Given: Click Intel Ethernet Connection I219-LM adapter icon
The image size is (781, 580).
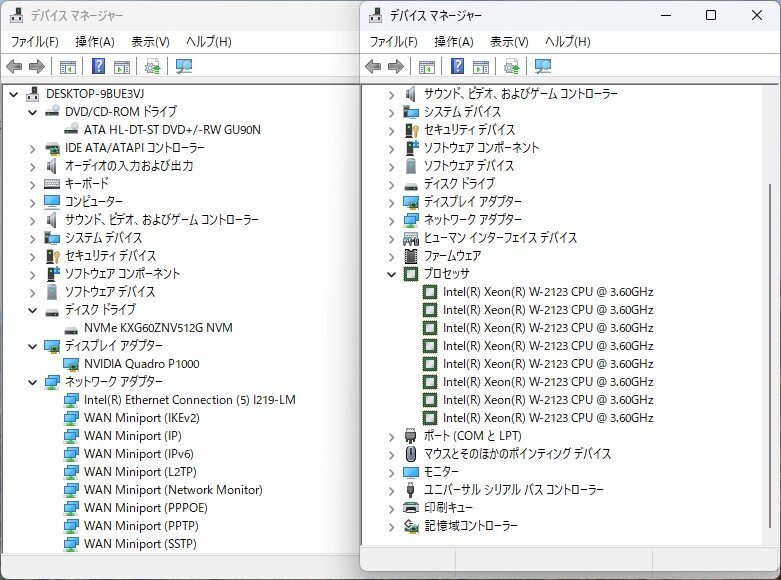Looking at the screenshot, I should (x=71, y=400).
